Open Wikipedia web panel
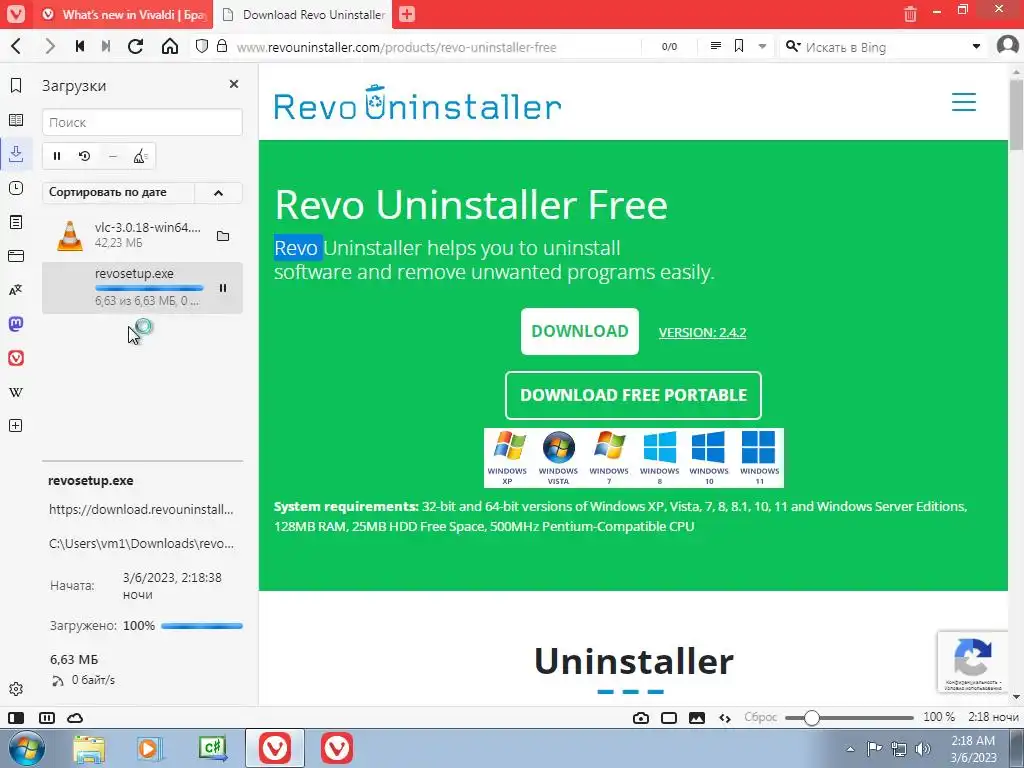The image size is (1024, 768). tap(16, 392)
